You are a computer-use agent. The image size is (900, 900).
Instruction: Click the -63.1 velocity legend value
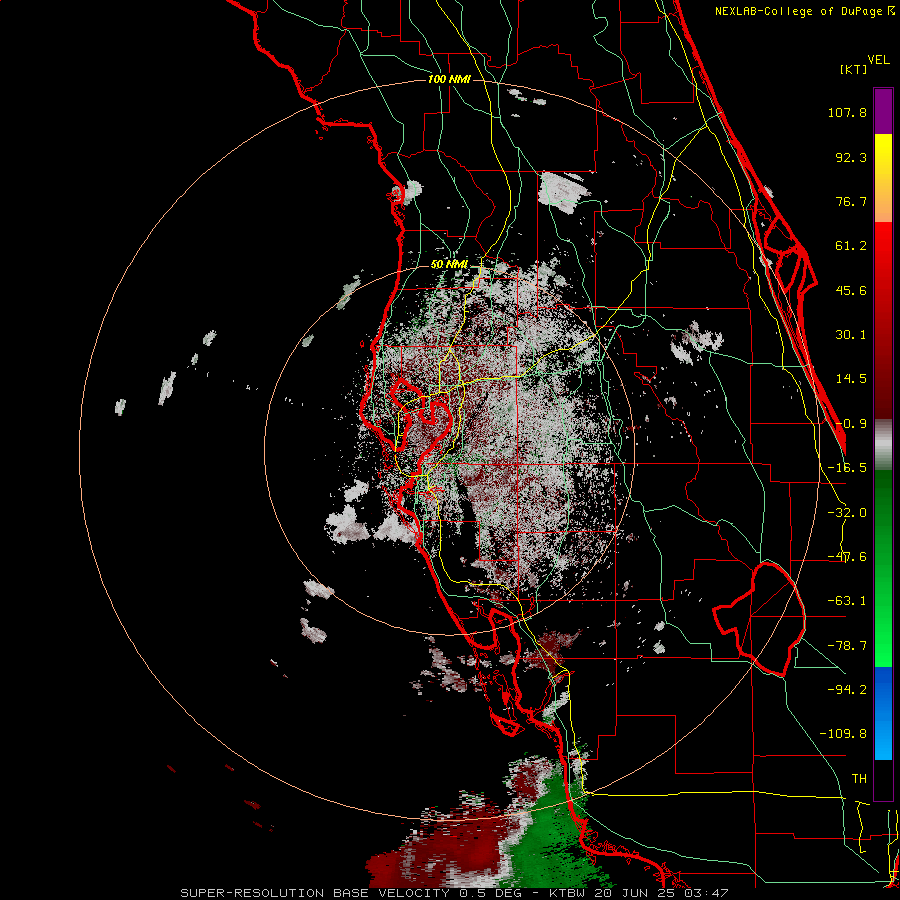[847, 601]
